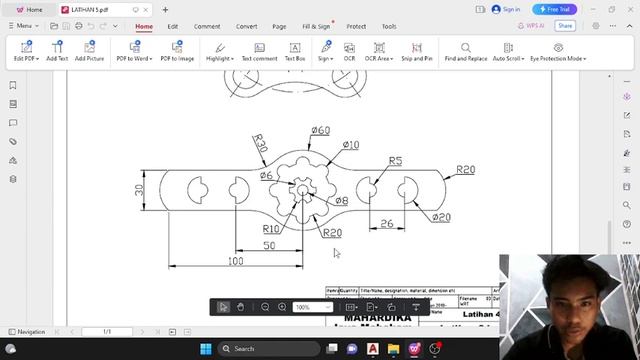This screenshot has height=360, width=640.
Task: Open the attachments panel in left sidebar
Action: coord(13,142)
